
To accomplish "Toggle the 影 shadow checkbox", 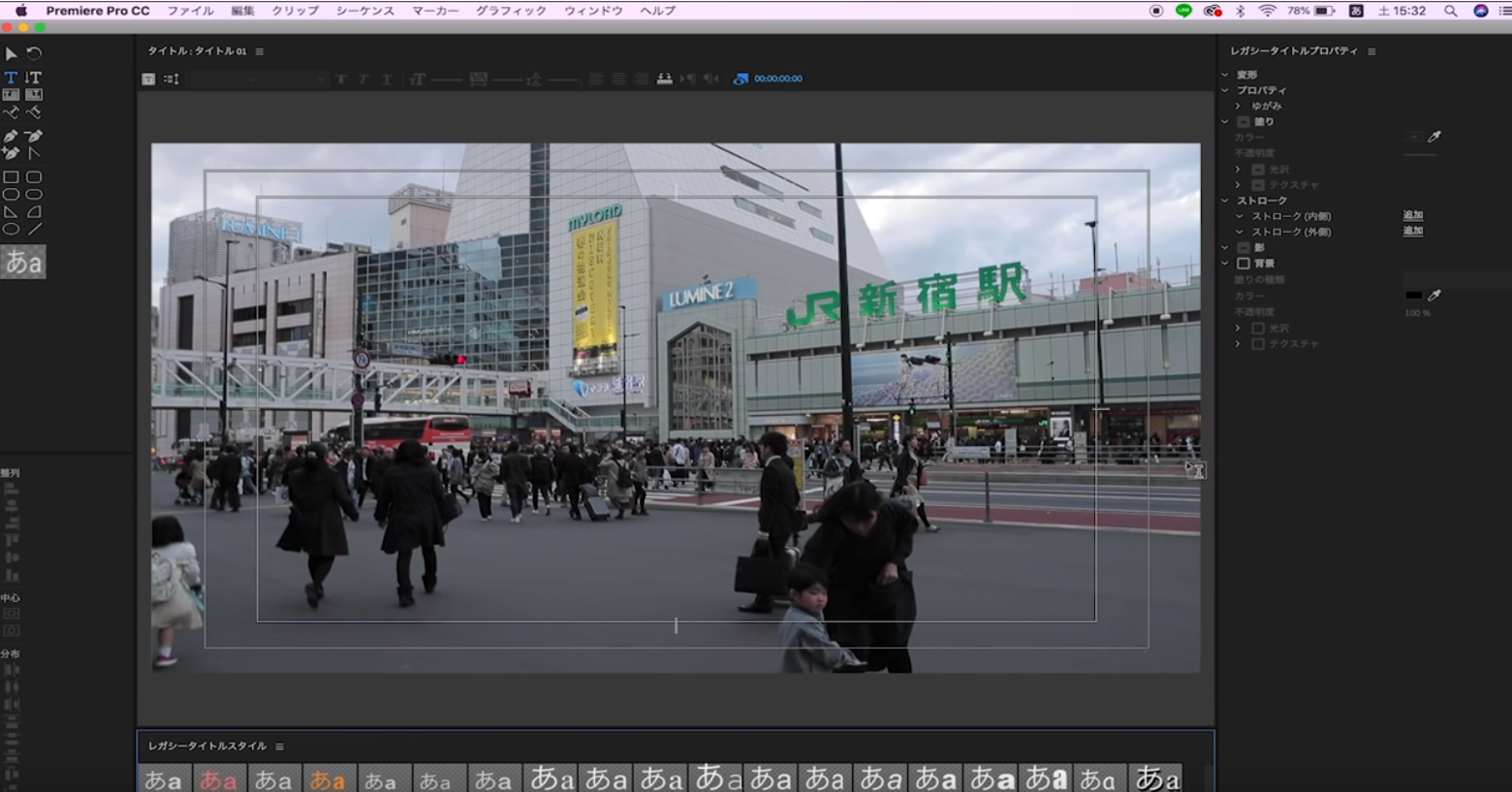I will coord(1244,248).
